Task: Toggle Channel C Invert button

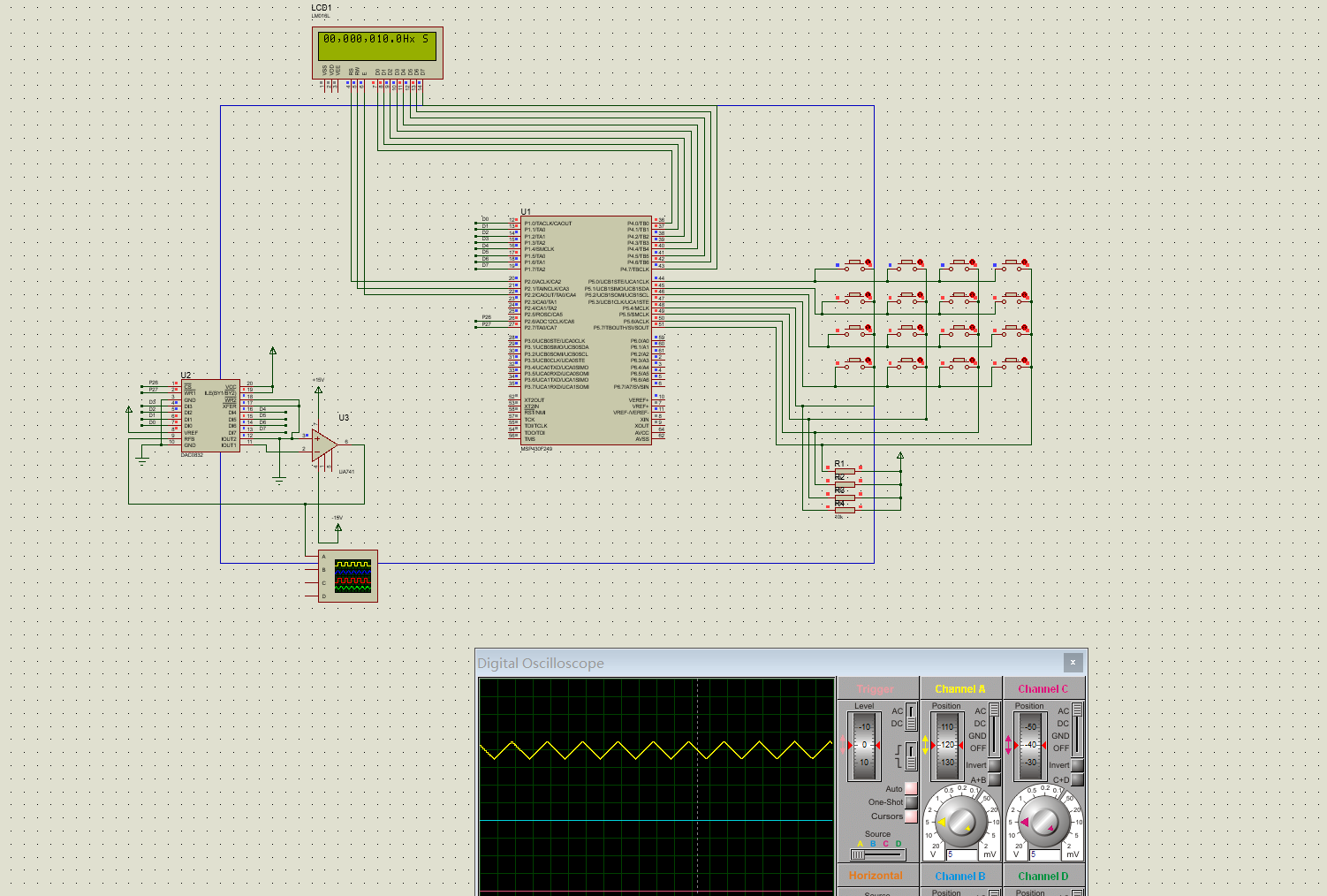Action: tap(1078, 765)
